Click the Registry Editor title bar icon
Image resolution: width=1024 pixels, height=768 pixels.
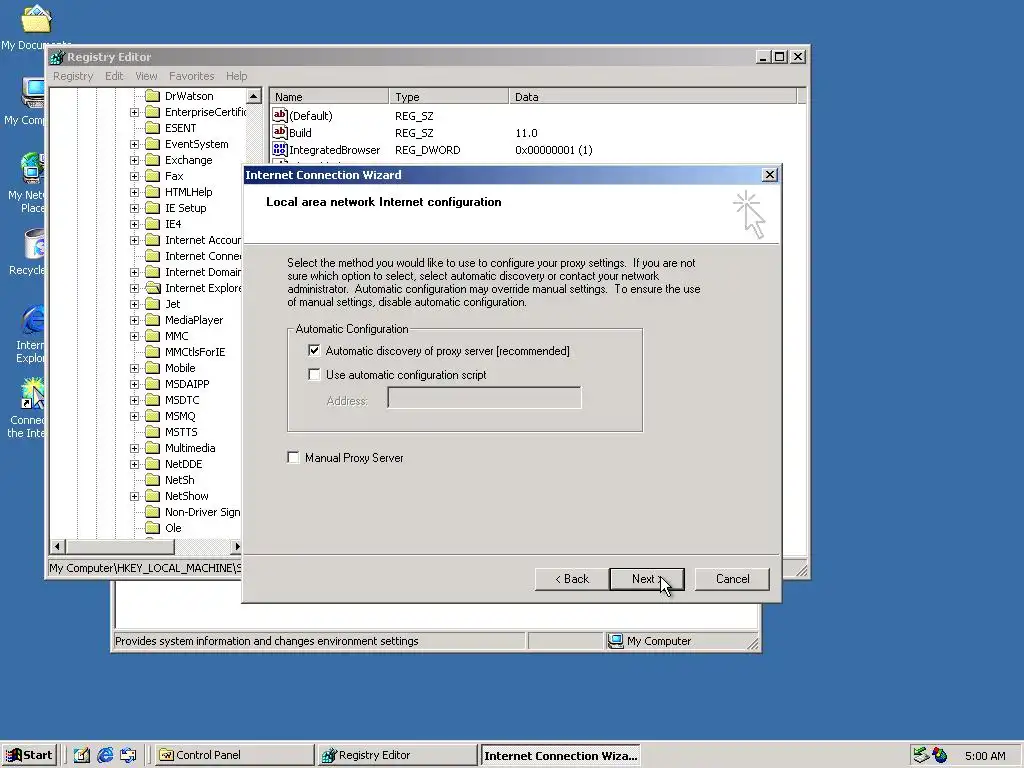click(57, 57)
